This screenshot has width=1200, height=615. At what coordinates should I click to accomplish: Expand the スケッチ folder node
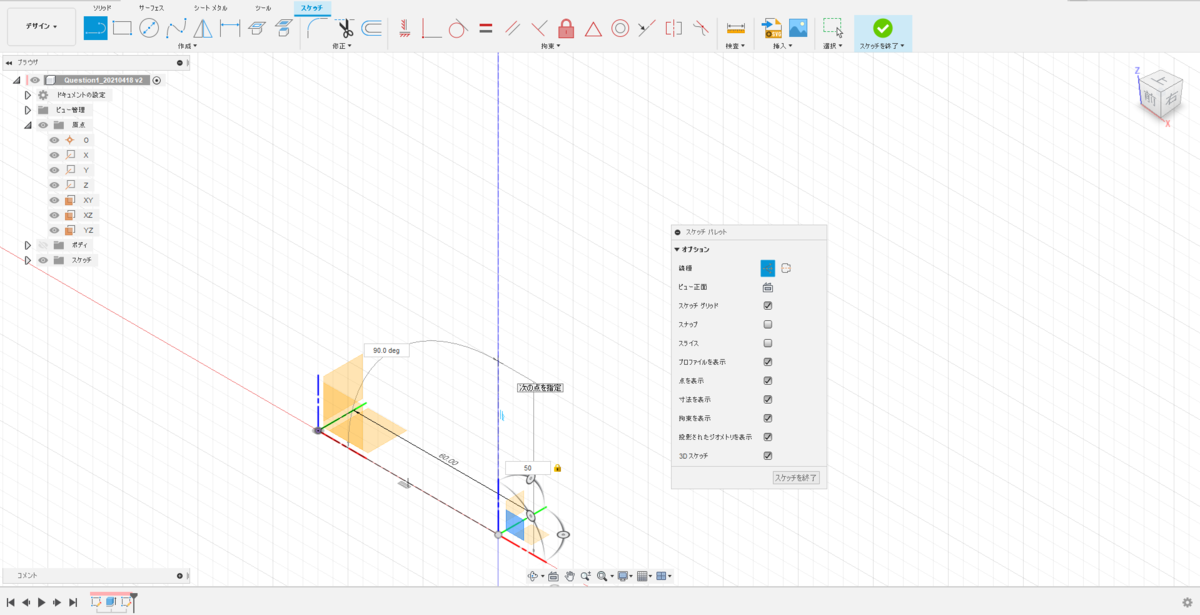pyautogui.click(x=28, y=260)
